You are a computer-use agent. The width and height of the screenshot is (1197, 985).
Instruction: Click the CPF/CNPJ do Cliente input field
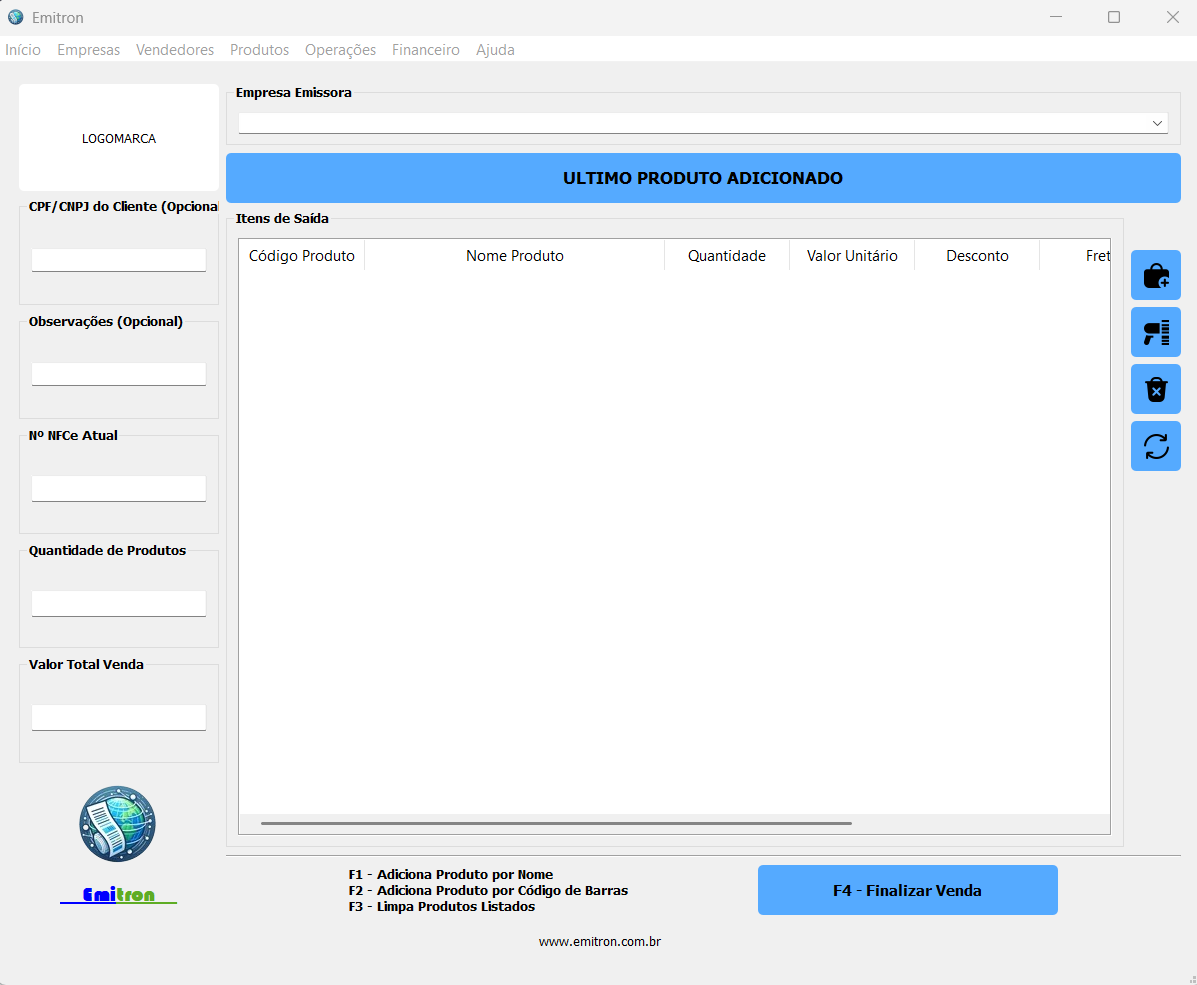(x=118, y=260)
